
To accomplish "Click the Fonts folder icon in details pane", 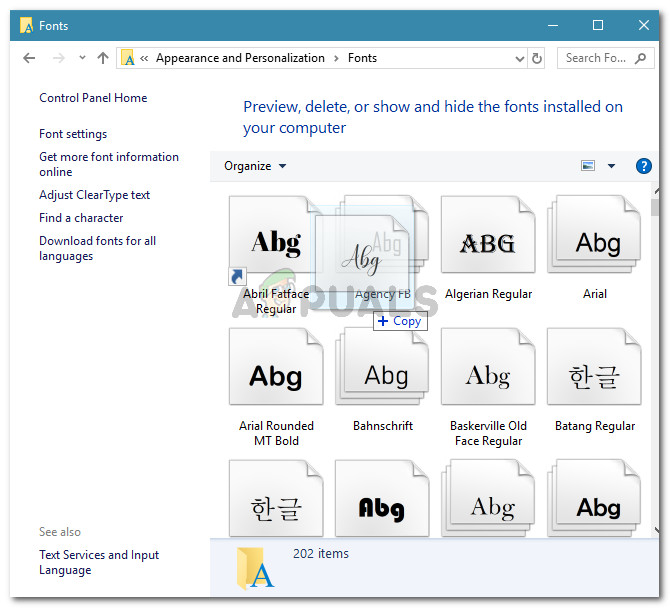I will pos(255,568).
